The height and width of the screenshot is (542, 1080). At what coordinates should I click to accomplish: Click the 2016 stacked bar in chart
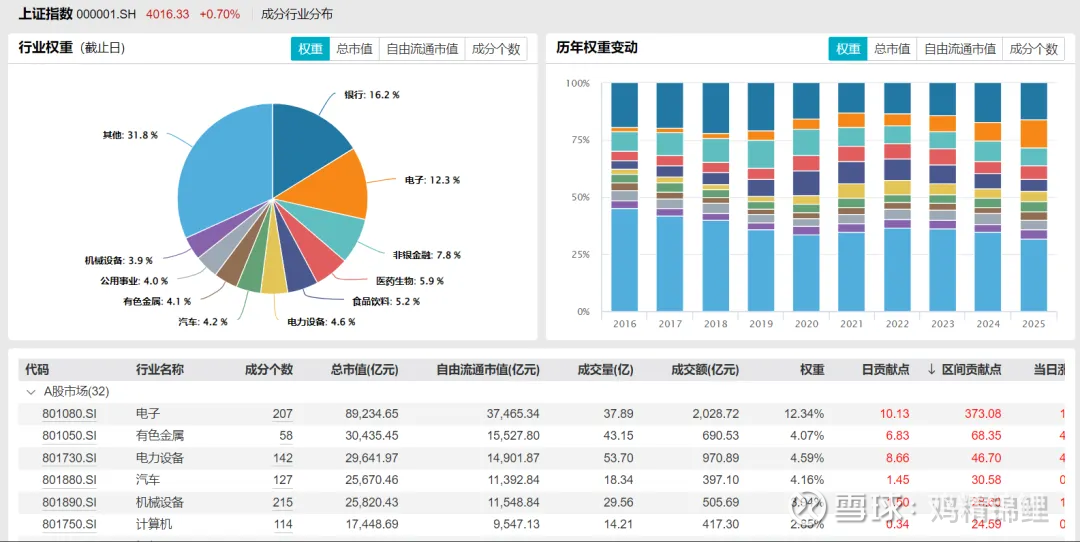625,197
